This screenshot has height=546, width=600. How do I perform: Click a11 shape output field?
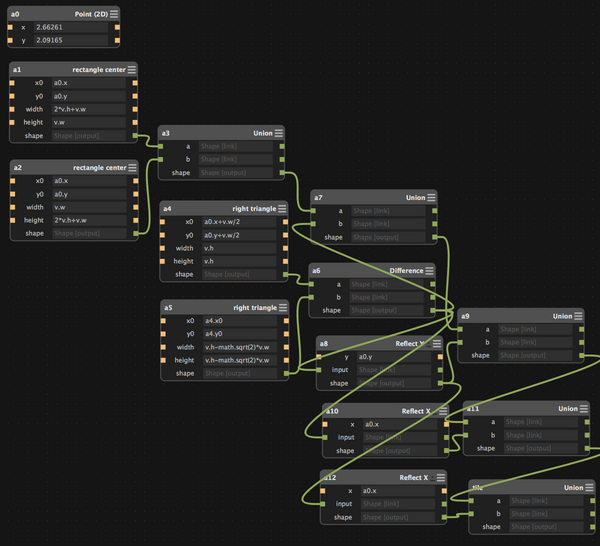[541, 448]
